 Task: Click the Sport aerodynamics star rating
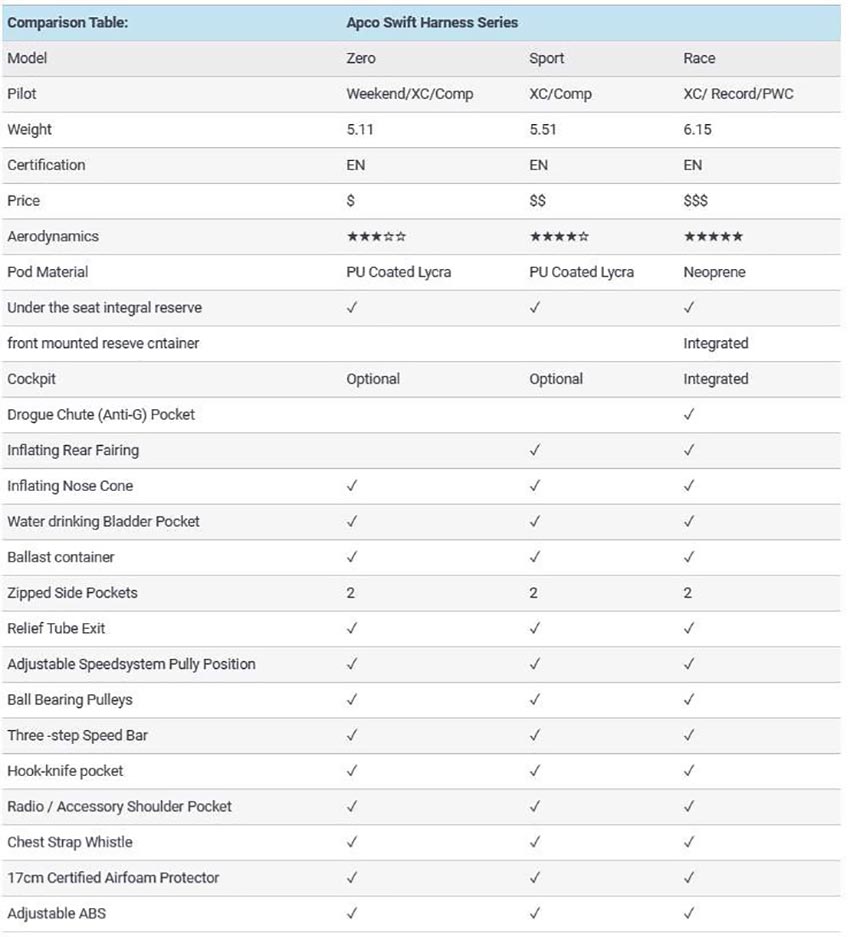[x=559, y=237]
